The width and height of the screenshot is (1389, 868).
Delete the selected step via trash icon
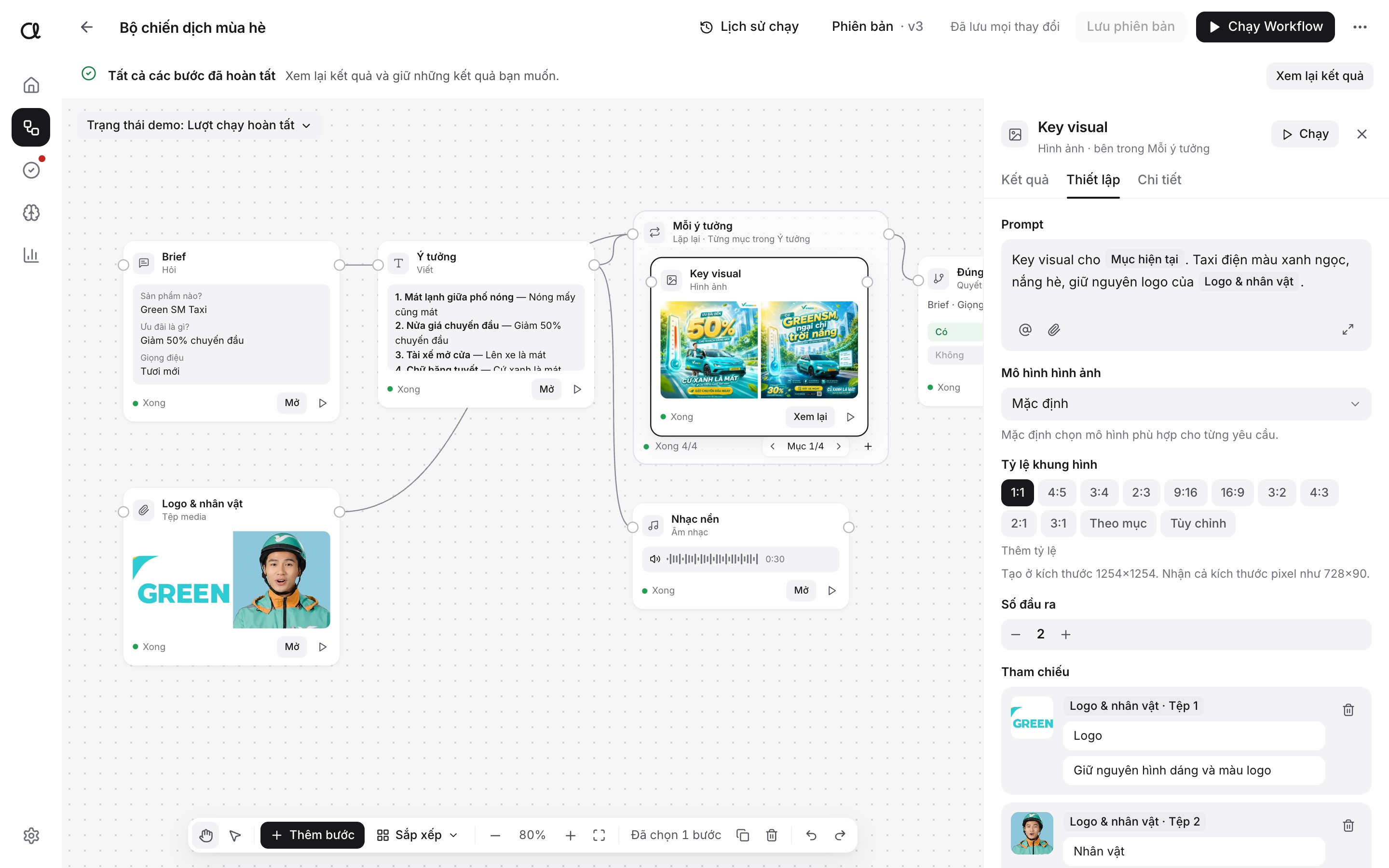771,835
